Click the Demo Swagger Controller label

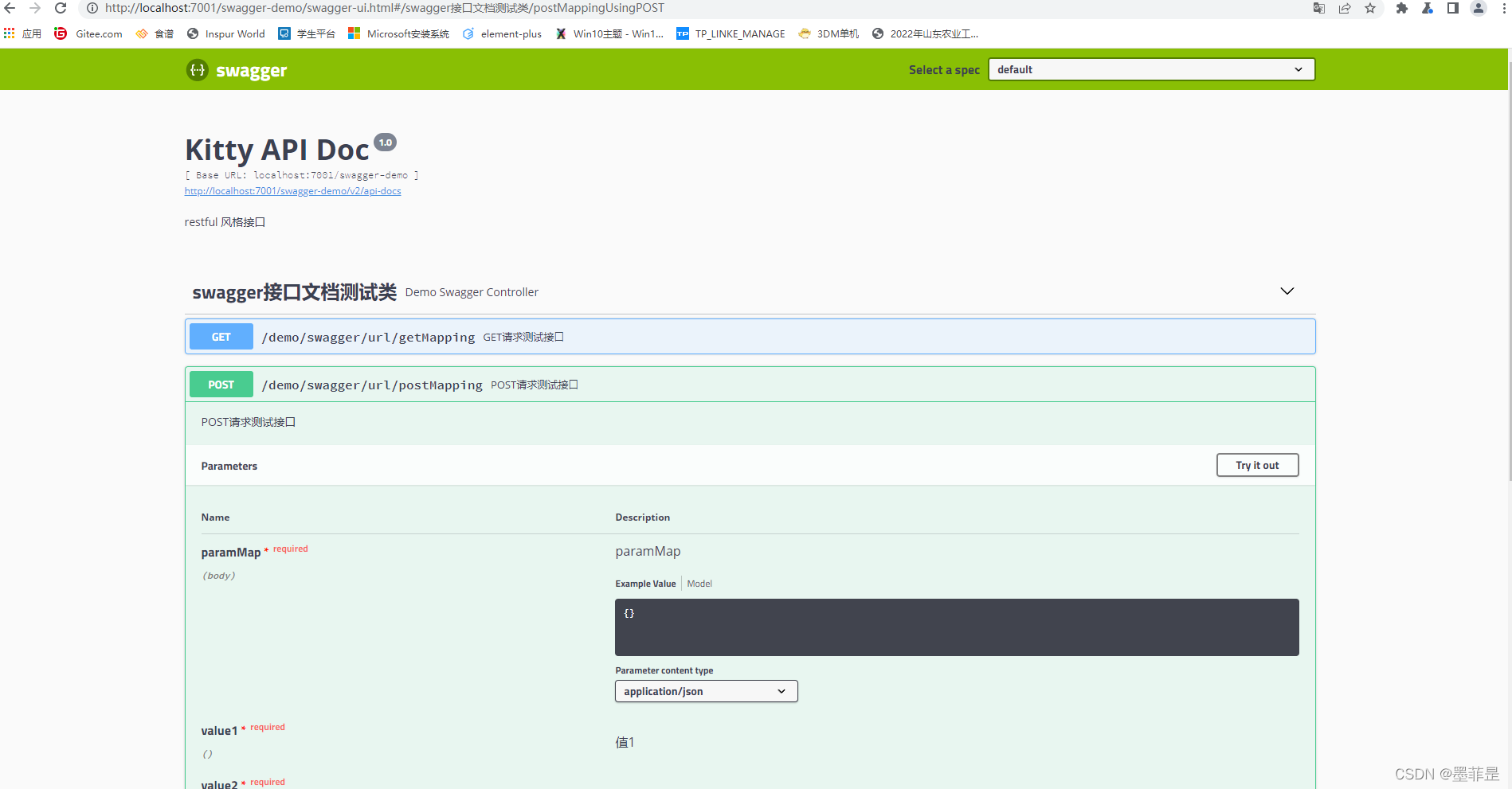tap(472, 292)
